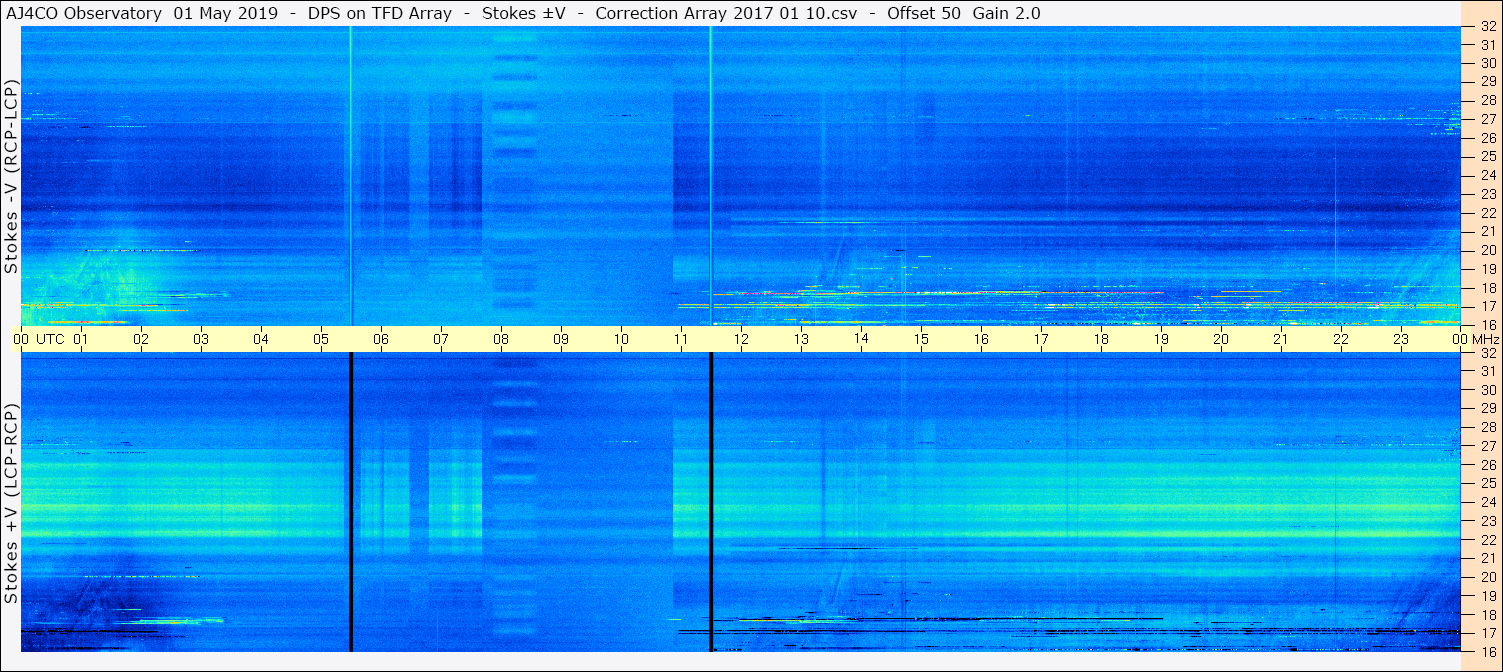Click the 32 MHz label of the upper panel

point(1488,27)
